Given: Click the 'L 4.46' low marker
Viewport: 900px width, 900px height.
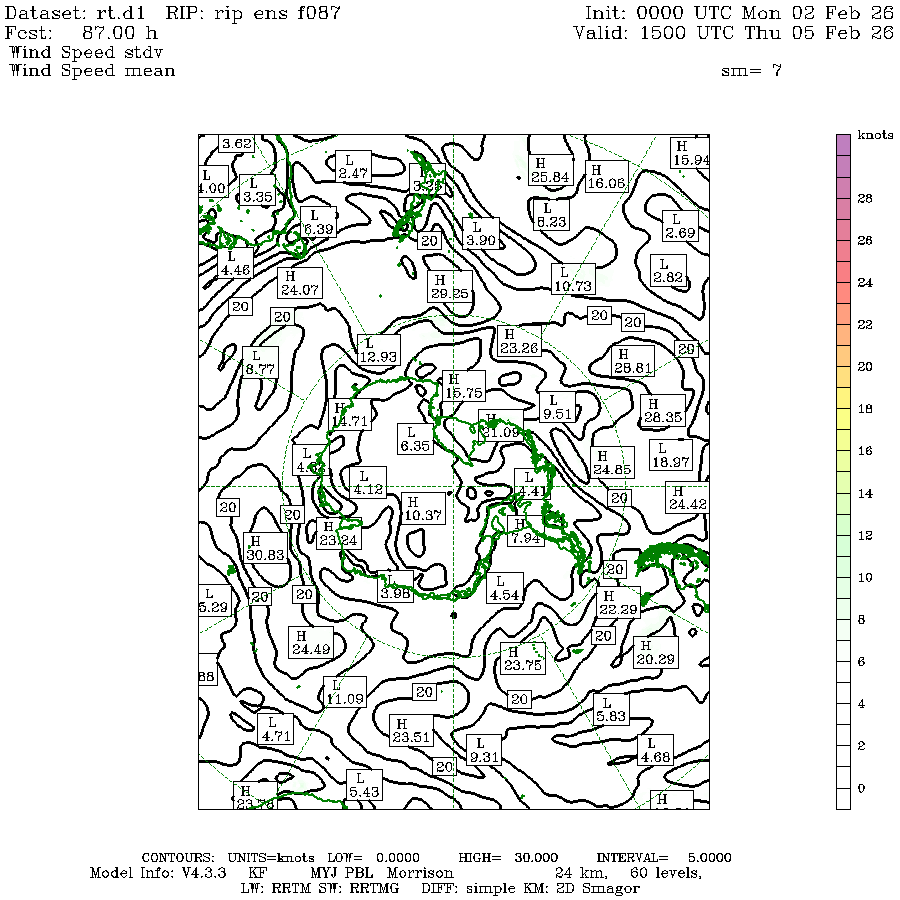Looking at the screenshot, I should [235, 263].
